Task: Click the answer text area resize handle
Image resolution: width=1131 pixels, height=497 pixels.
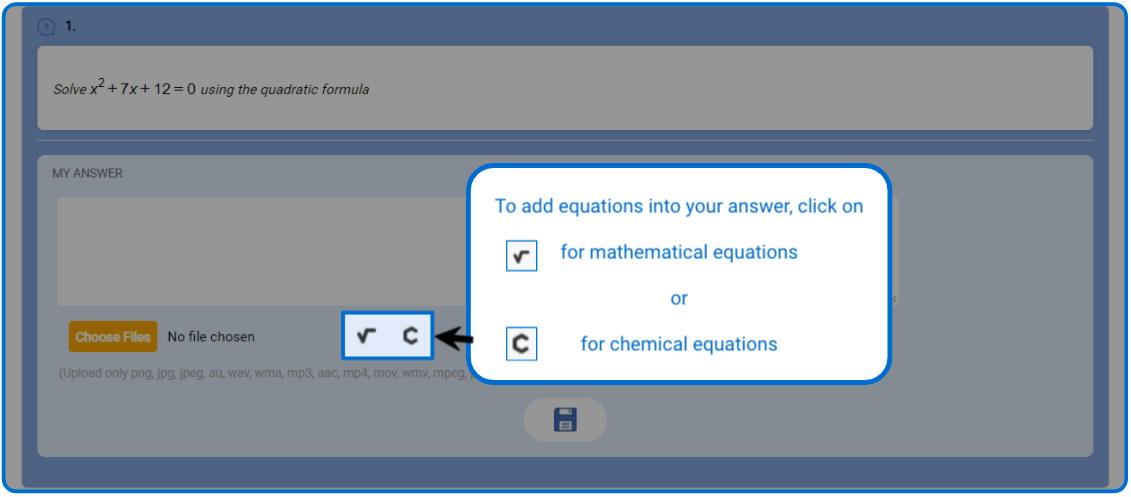Action: (x=894, y=300)
